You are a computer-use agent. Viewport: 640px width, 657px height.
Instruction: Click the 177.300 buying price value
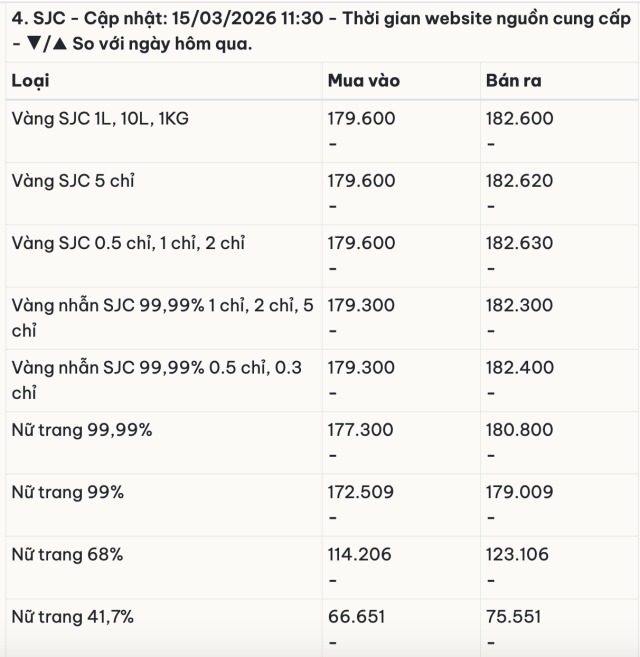[361, 430]
